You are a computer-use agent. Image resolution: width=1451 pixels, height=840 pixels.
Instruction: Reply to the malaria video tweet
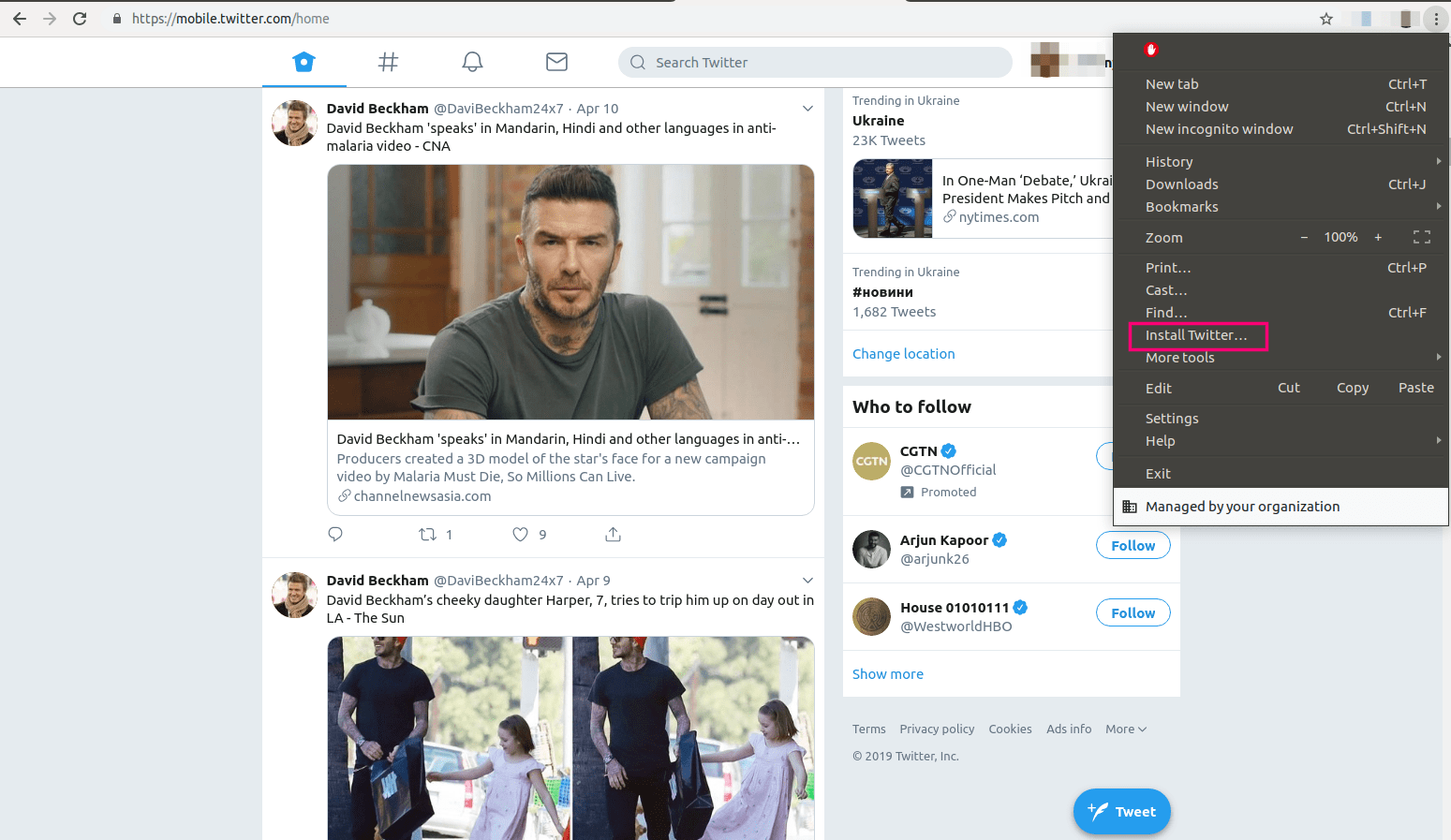(334, 534)
